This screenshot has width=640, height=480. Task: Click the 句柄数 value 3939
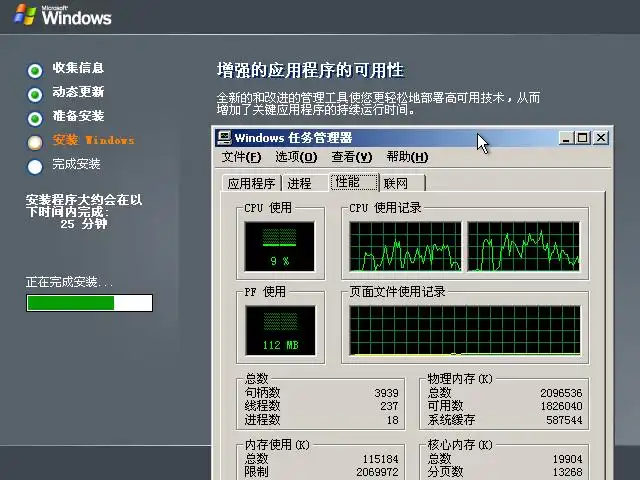[x=386, y=393]
